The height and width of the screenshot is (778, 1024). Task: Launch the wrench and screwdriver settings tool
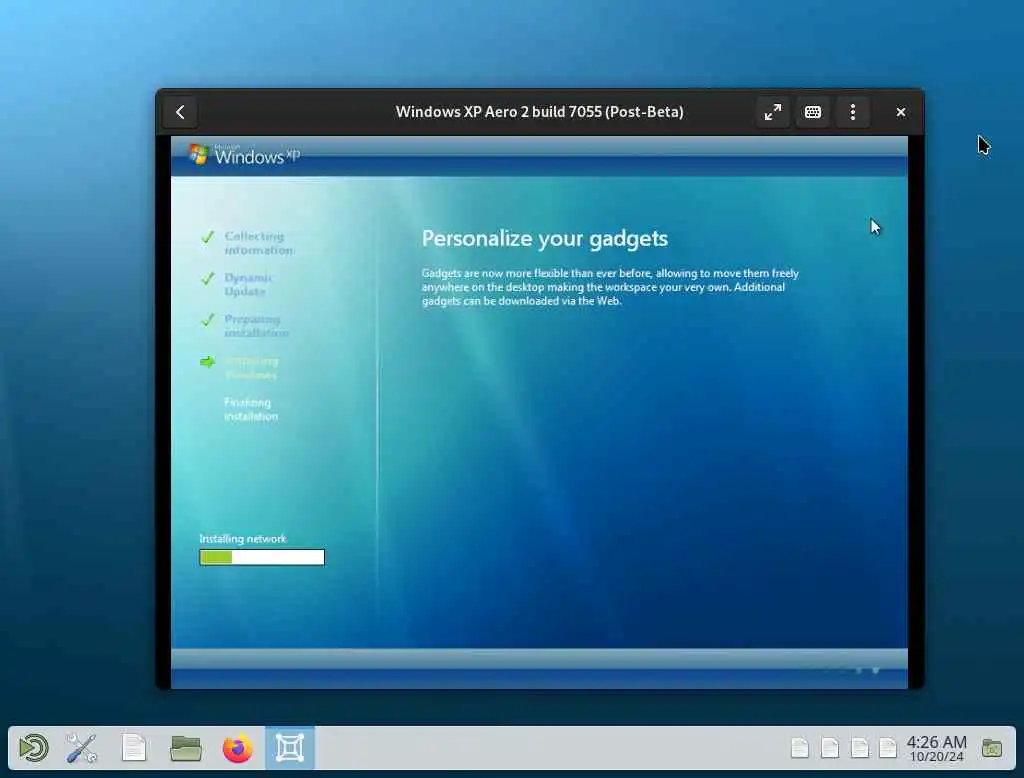(82, 748)
